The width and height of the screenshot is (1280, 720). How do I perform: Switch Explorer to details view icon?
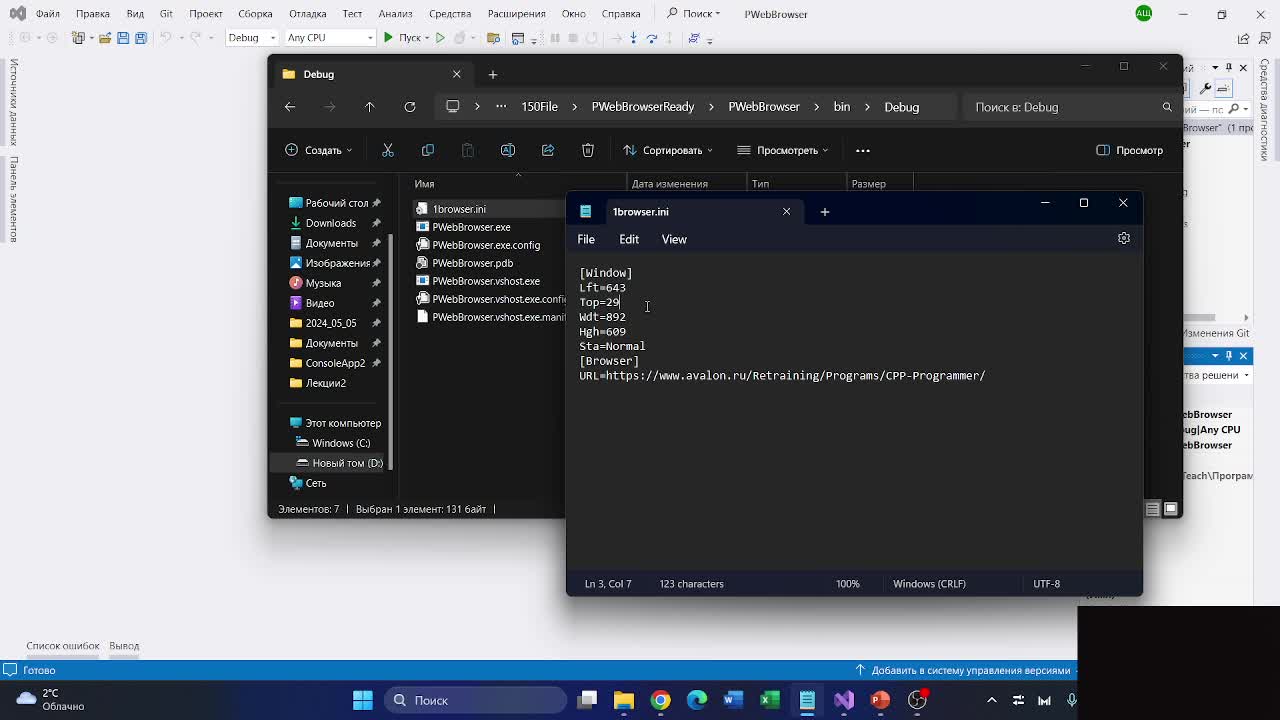pos(1152,509)
